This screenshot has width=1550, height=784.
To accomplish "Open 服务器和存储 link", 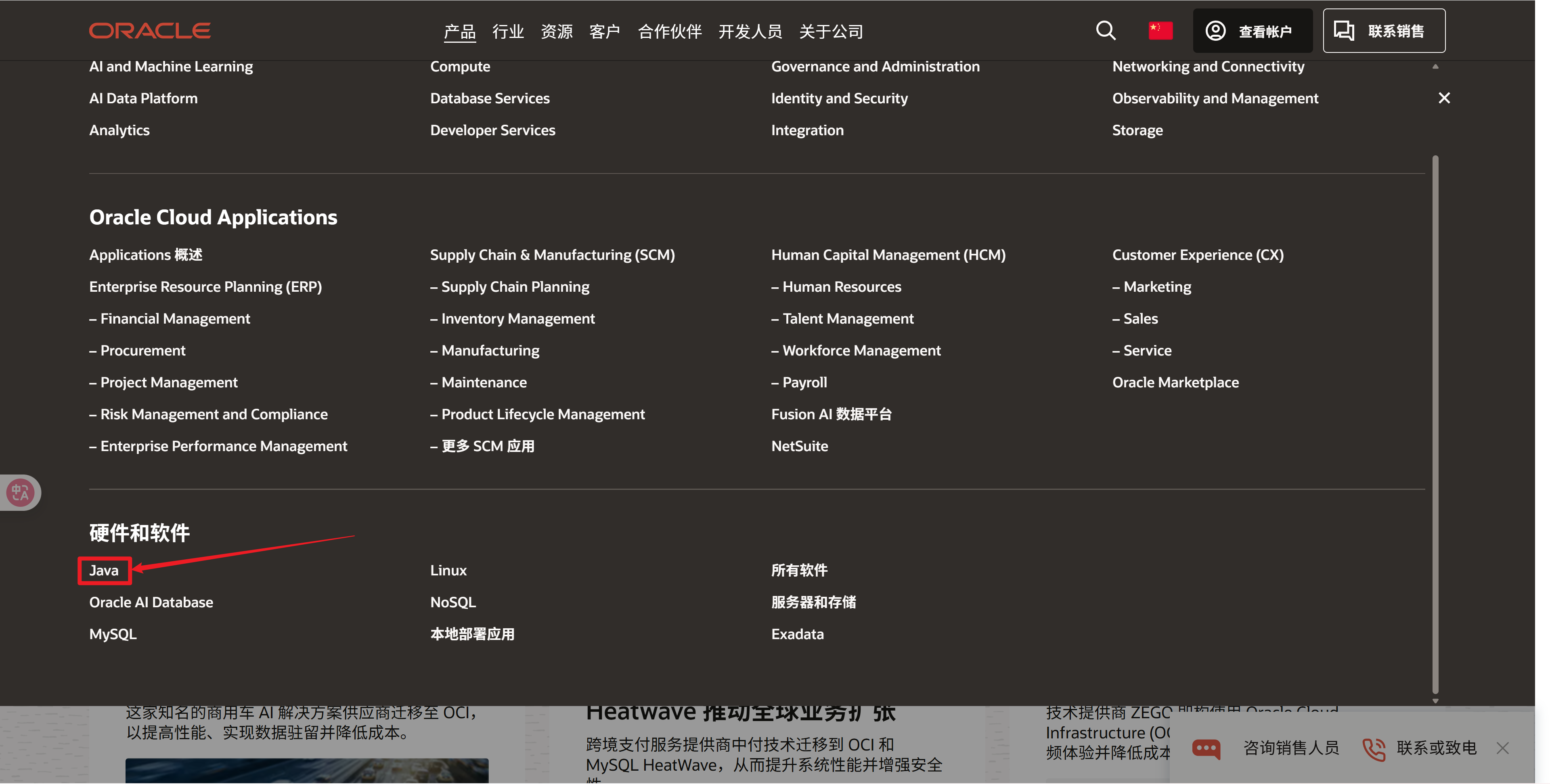I will 813,602.
